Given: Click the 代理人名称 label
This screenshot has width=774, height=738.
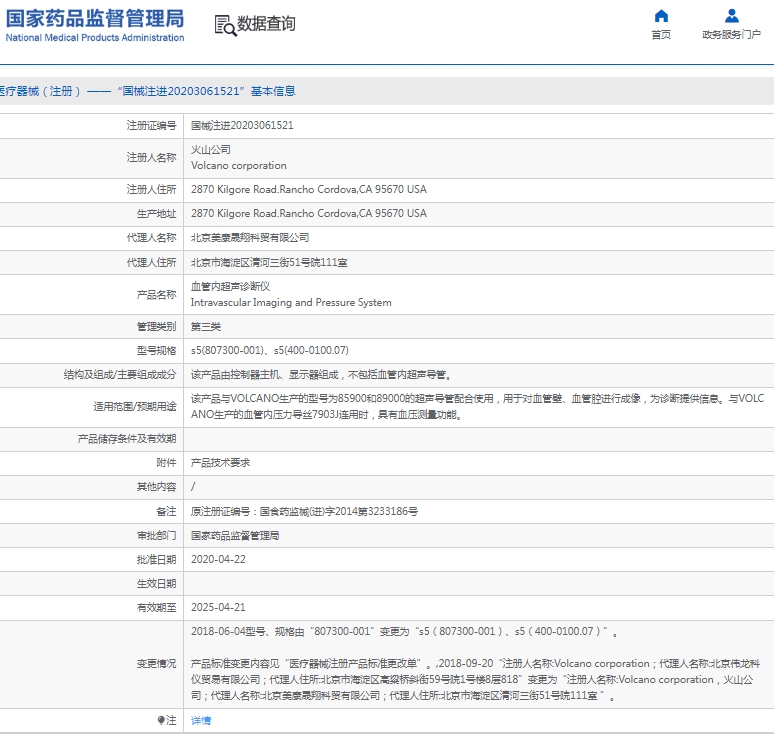Looking at the screenshot, I should (x=151, y=238).
